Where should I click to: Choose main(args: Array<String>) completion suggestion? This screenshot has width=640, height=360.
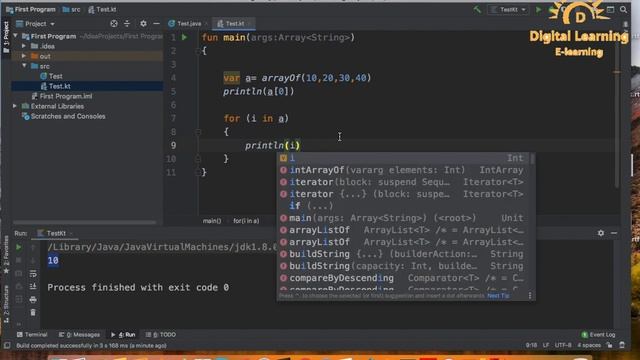(x=404, y=218)
